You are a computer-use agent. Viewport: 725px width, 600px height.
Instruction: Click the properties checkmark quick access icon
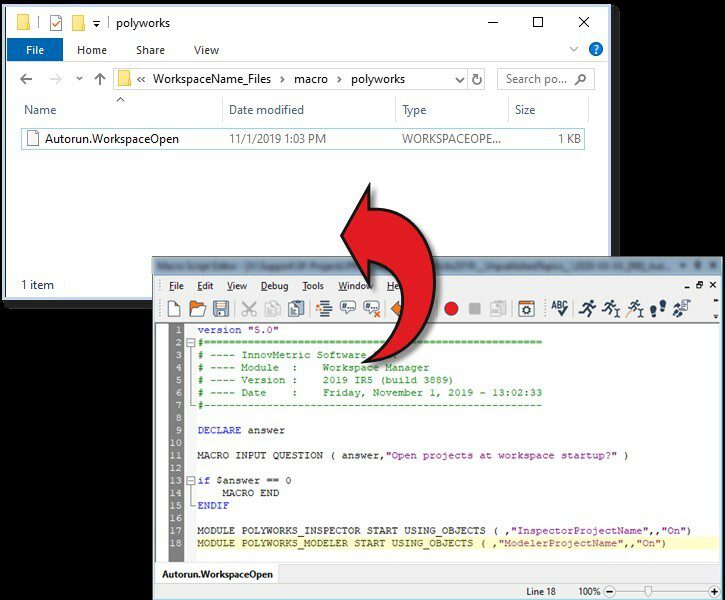pos(55,23)
